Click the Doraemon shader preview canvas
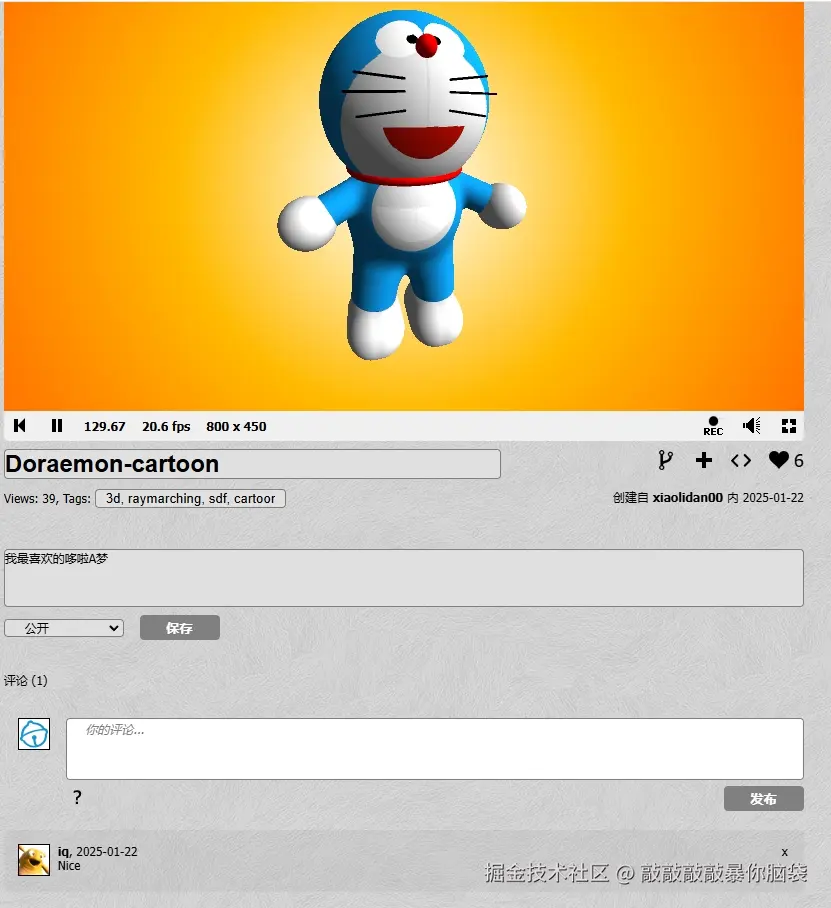 pyautogui.click(x=404, y=206)
